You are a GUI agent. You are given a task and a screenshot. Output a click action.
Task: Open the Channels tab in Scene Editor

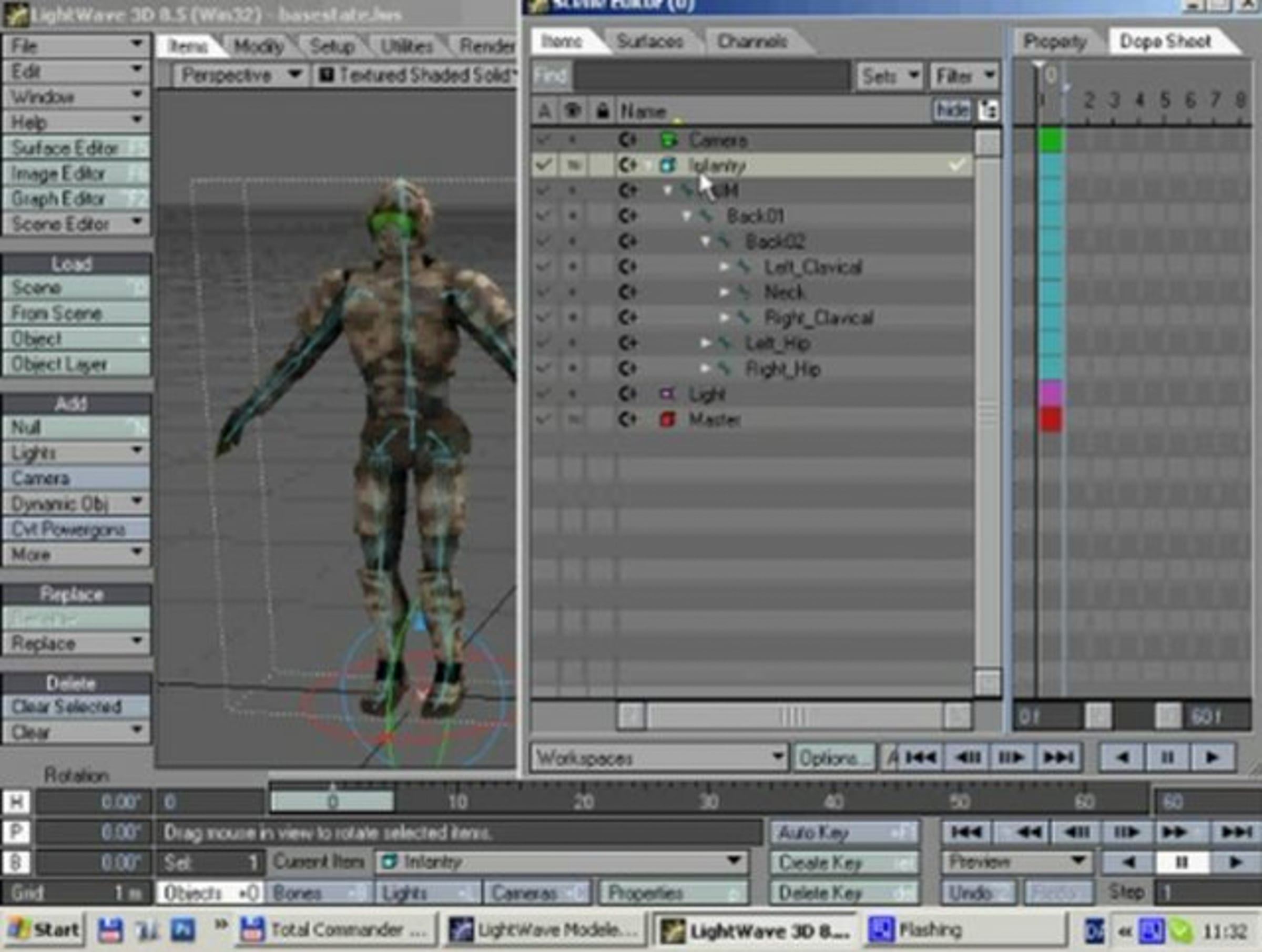click(752, 41)
